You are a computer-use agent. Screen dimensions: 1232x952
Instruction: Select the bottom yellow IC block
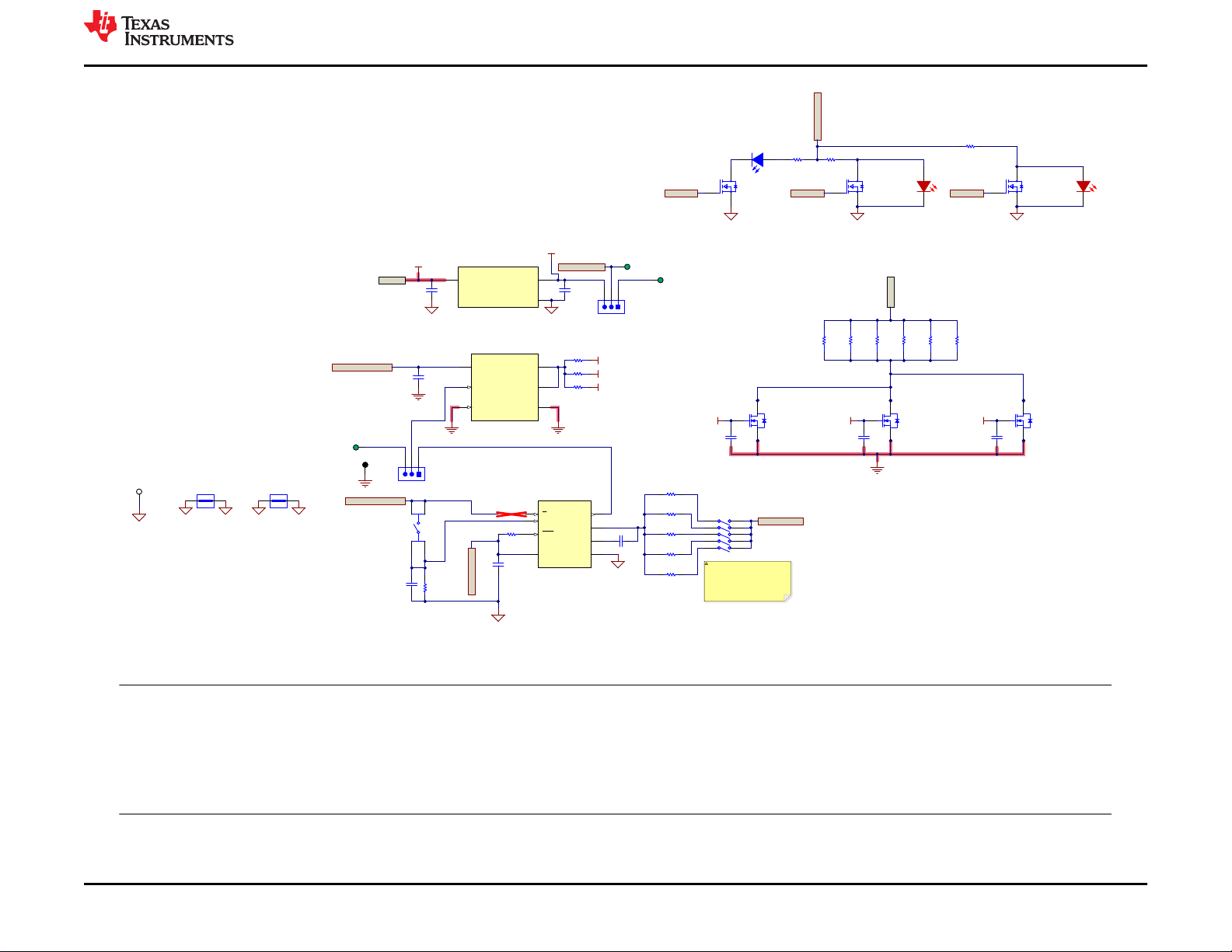564,534
